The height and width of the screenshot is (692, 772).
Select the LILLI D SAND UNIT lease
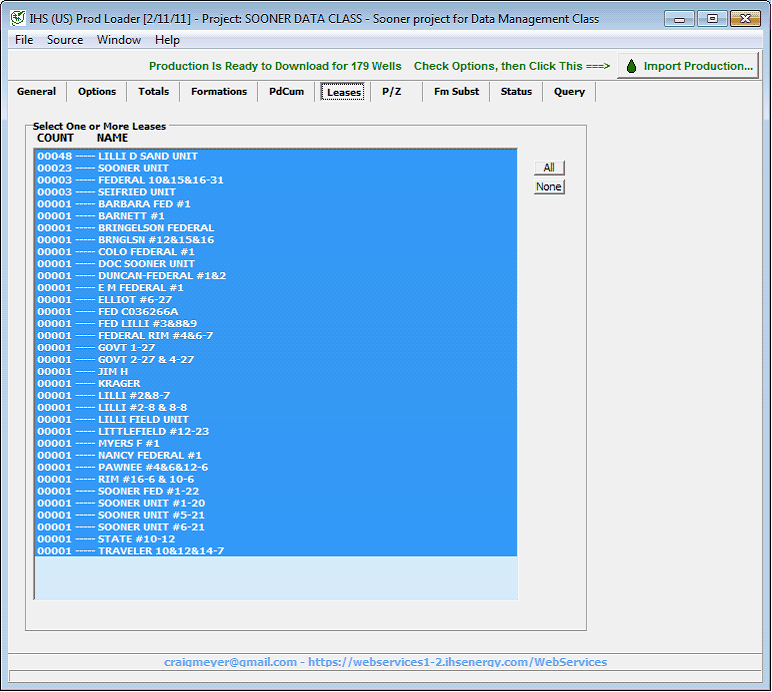coord(148,156)
